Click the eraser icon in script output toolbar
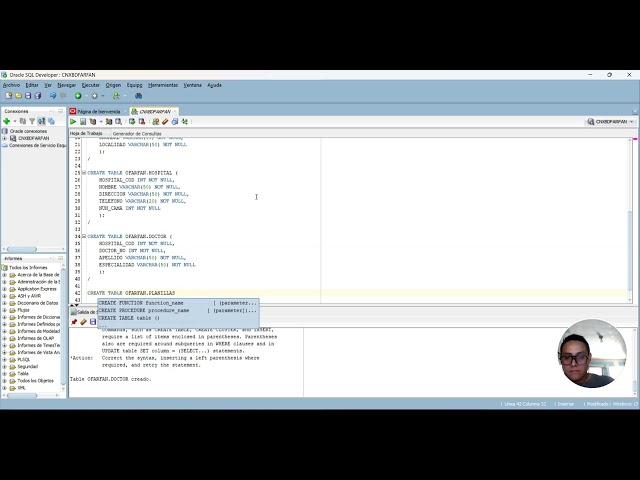Screen dimensions: 640x480 [83, 322]
